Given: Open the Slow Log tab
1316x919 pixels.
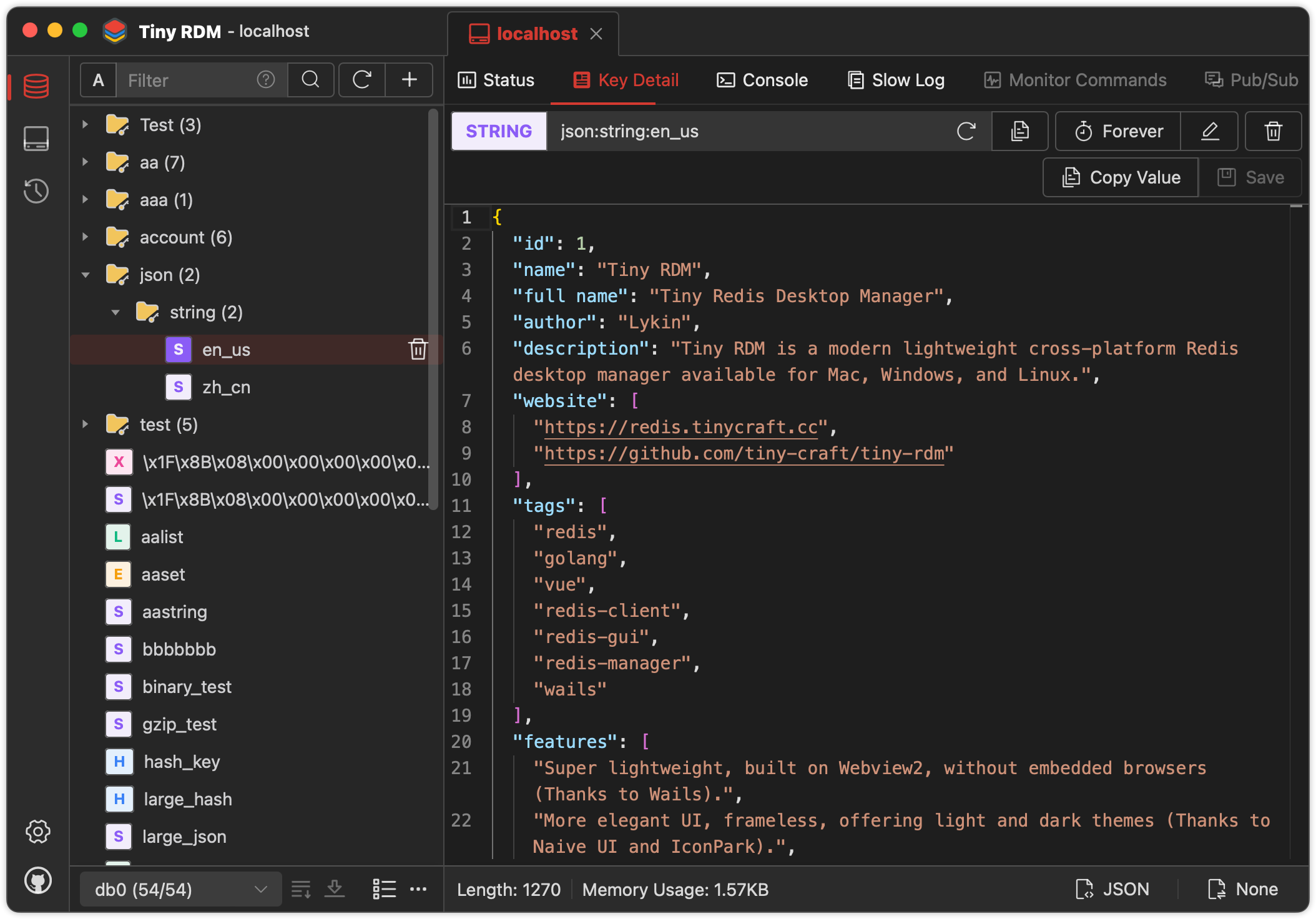Looking at the screenshot, I should [x=896, y=80].
